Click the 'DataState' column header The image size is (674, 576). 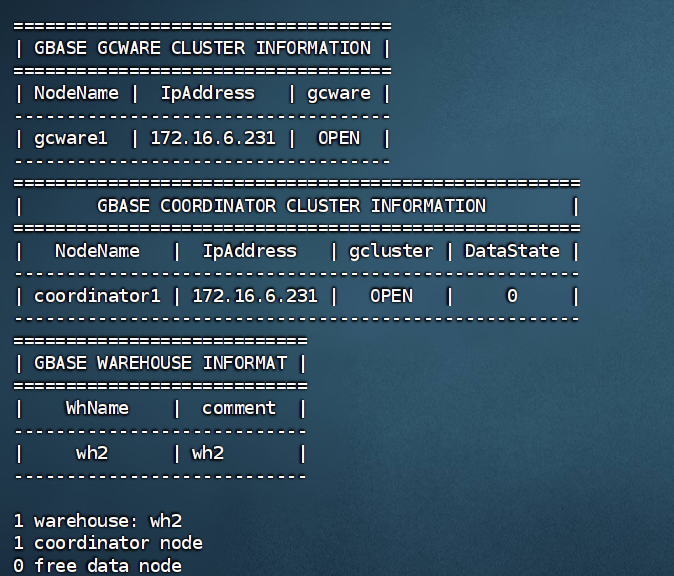click(x=512, y=251)
